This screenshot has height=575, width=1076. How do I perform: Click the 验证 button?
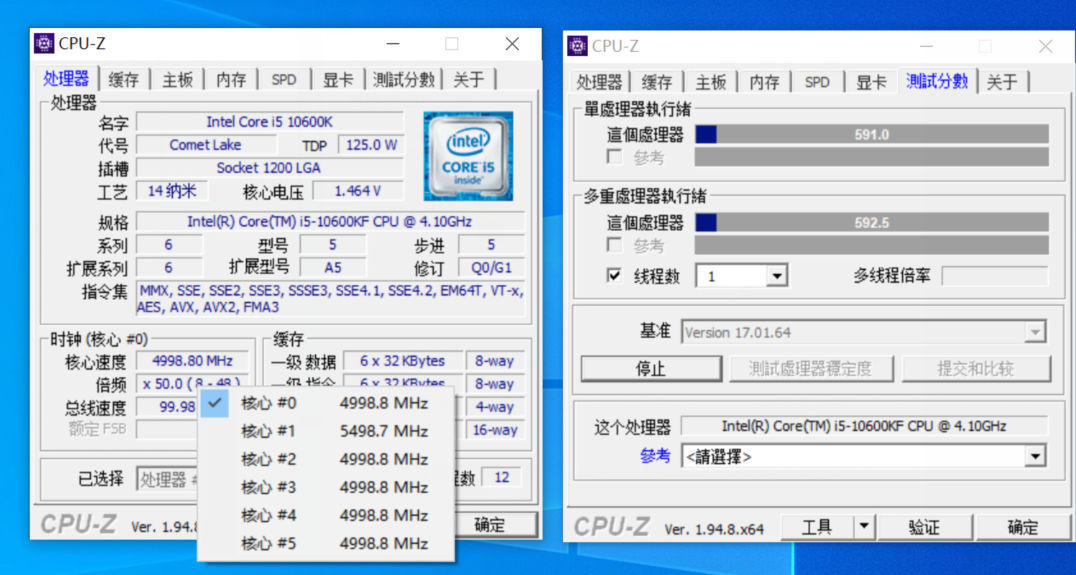point(925,527)
